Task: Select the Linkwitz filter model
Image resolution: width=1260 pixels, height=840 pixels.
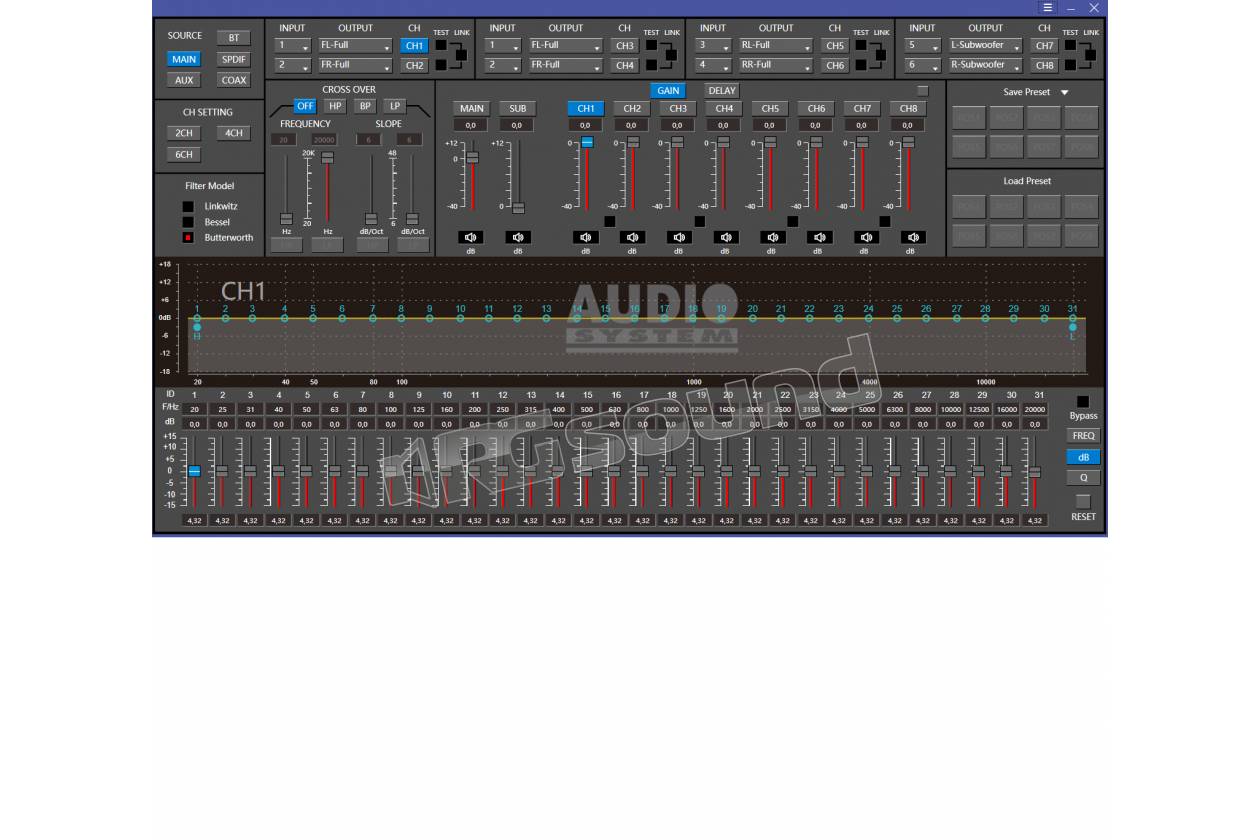Action: click(x=188, y=206)
